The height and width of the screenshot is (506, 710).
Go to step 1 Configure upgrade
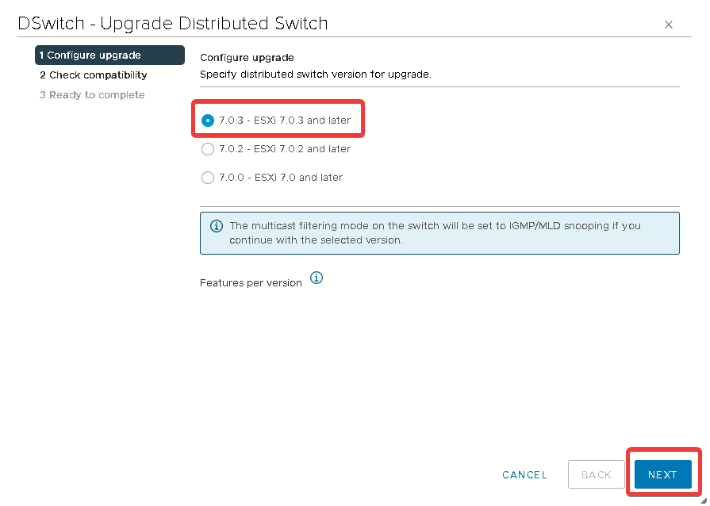110,55
